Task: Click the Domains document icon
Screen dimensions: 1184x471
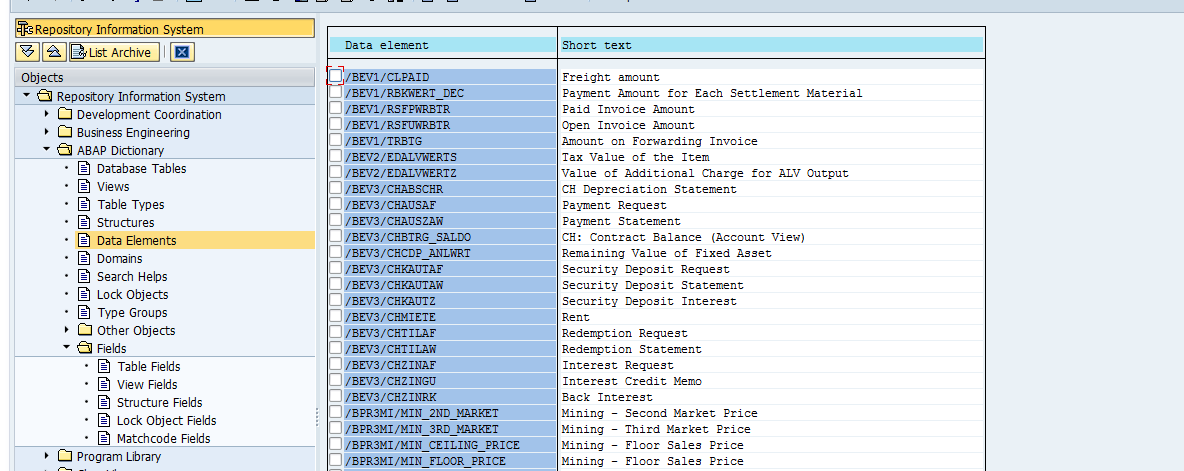Action: click(x=84, y=259)
